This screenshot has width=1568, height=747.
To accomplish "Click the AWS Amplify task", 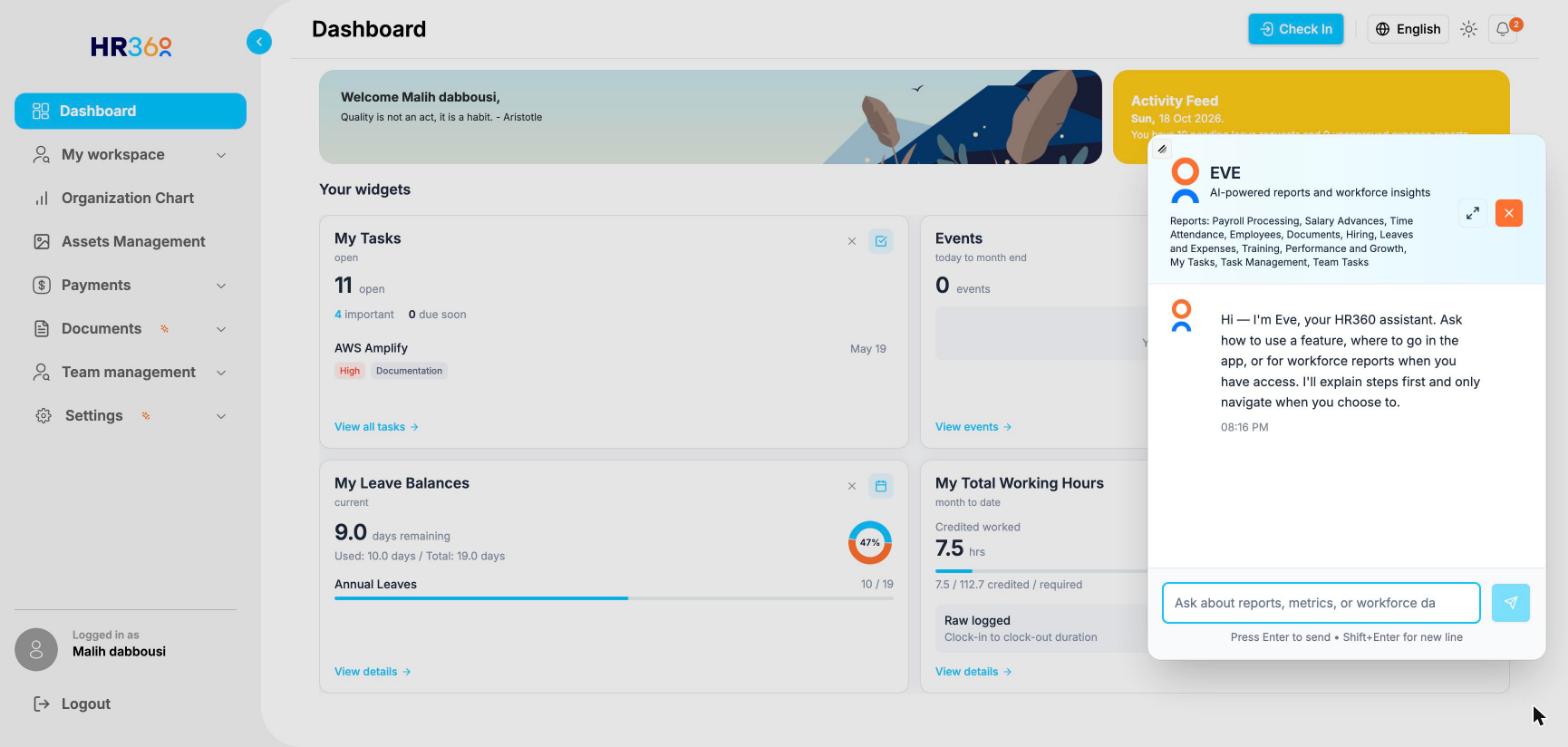I will tap(371, 348).
